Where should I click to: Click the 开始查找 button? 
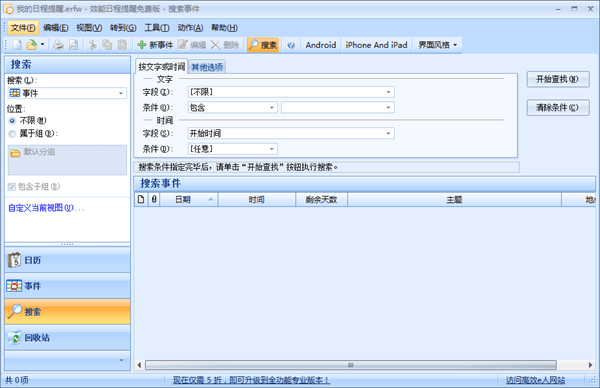click(558, 79)
